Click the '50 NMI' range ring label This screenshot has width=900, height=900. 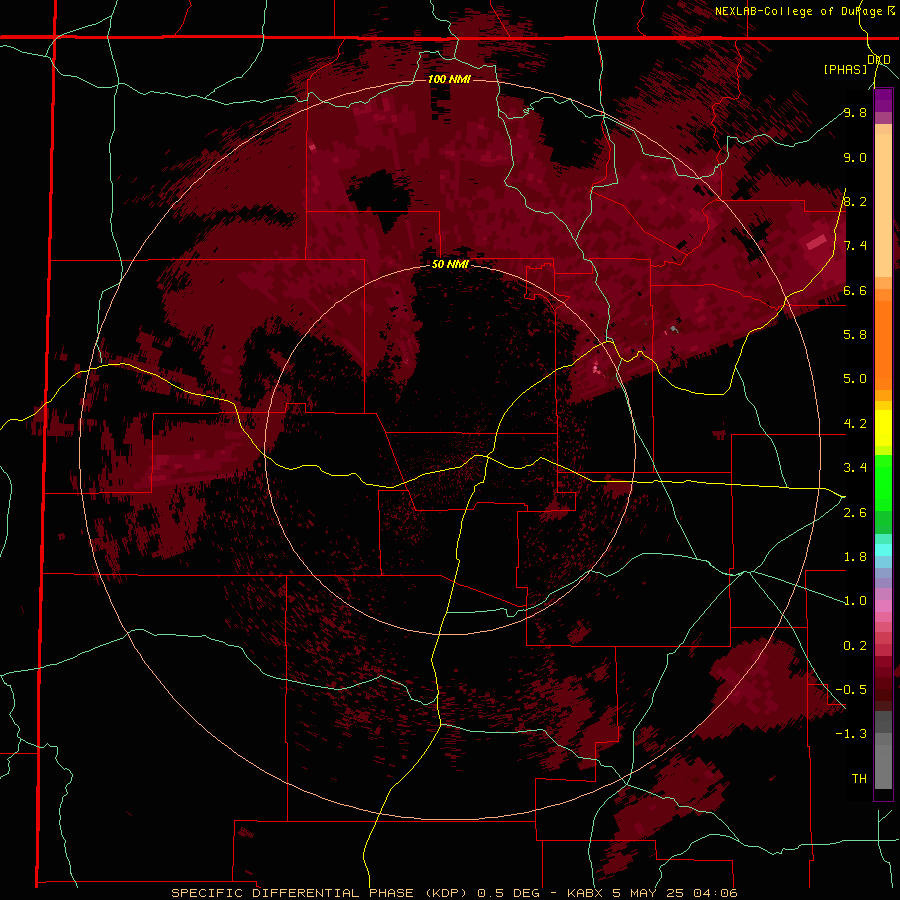450,265
